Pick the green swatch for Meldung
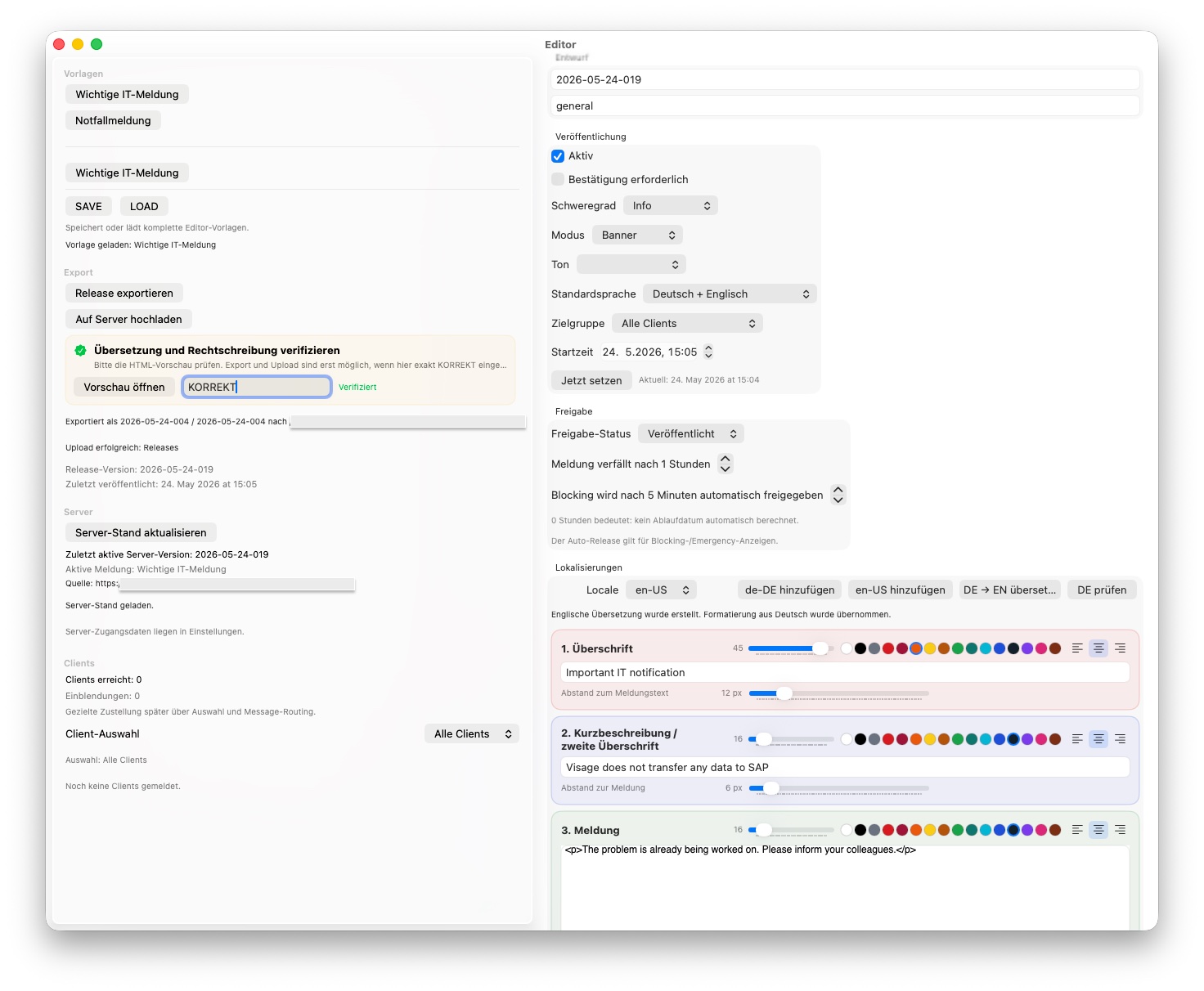The image size is (1204, 991). (958, 830)
